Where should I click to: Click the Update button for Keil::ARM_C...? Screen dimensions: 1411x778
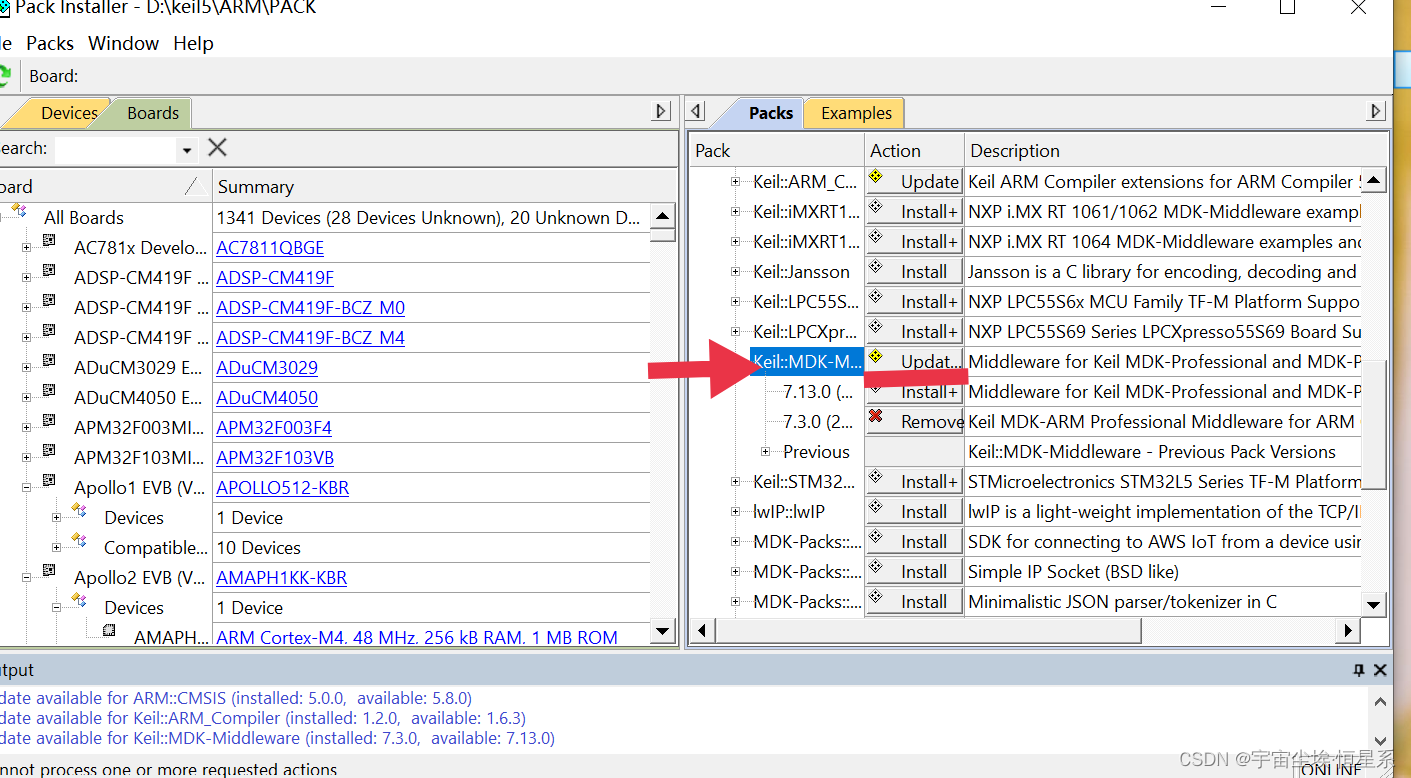[914, 181]
